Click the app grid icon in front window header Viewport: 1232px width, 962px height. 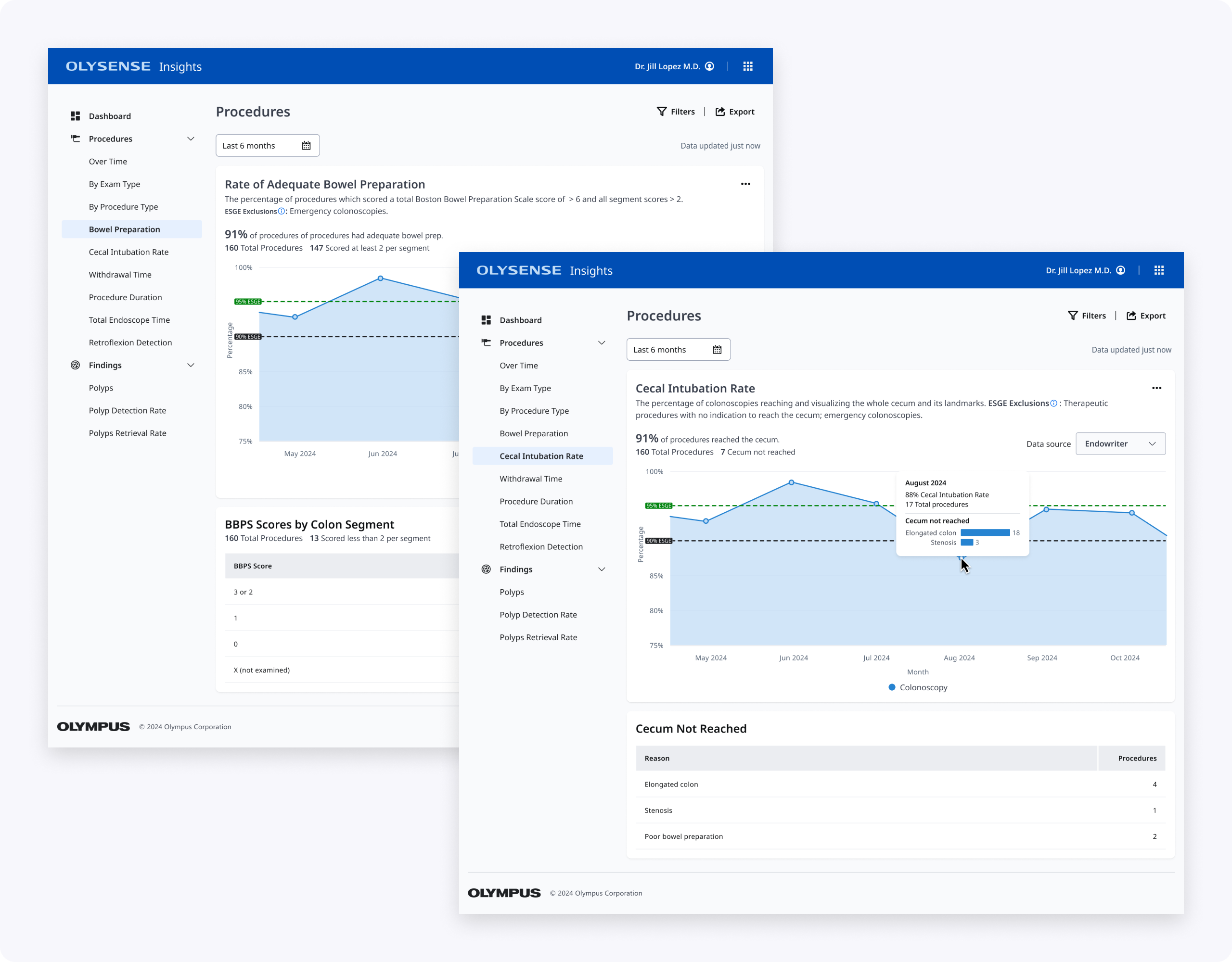pos(1159,270)
